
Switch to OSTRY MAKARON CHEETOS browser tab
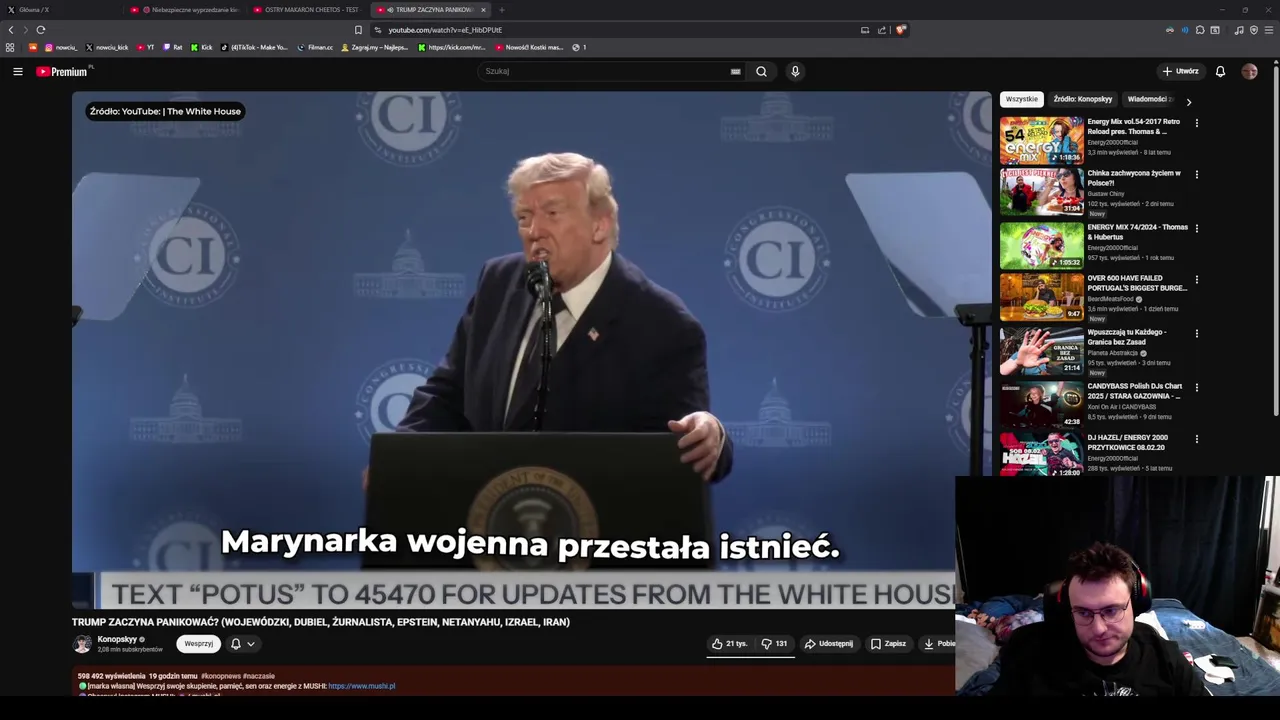coord(309,10)
